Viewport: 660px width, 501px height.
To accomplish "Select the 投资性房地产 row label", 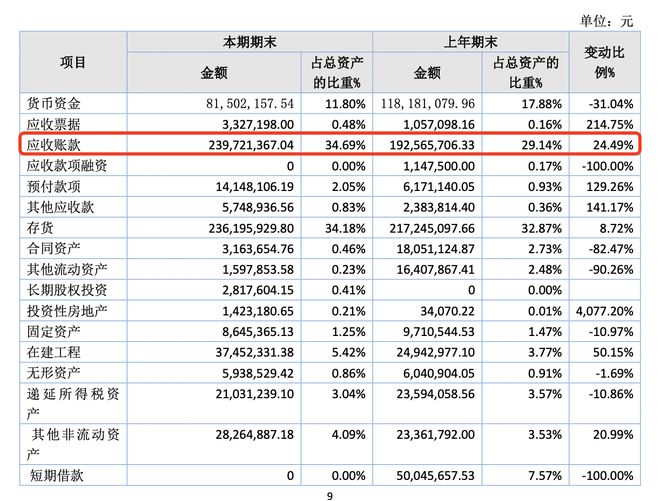I will [x=67, y=311].
